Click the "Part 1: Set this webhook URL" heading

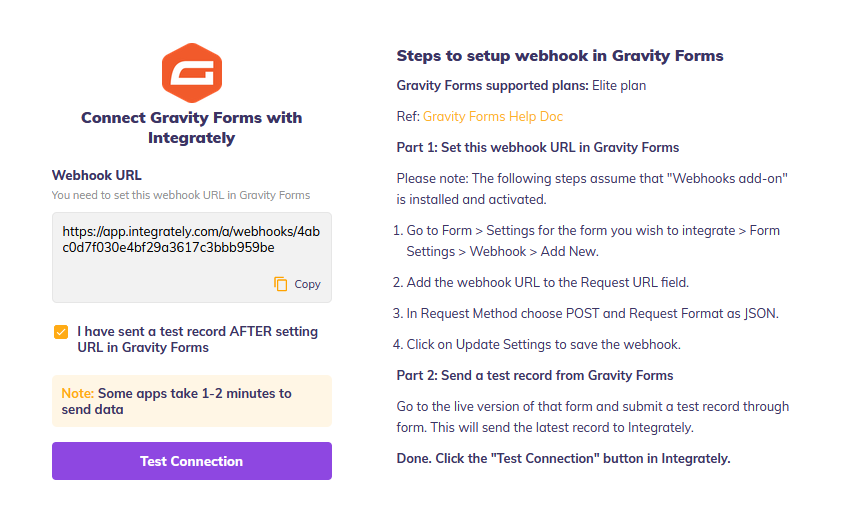pos(537,147)
